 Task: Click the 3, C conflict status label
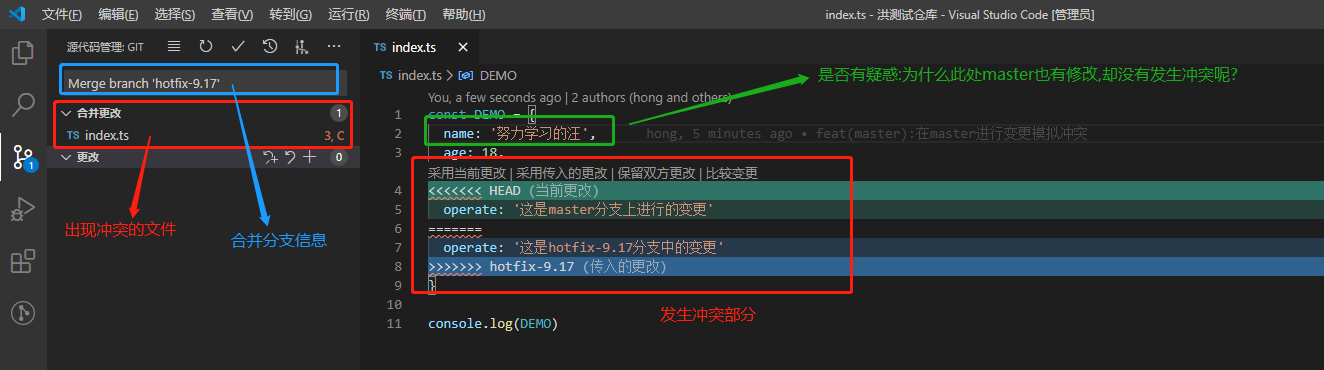pyautogui.click(x=334, y=135)
